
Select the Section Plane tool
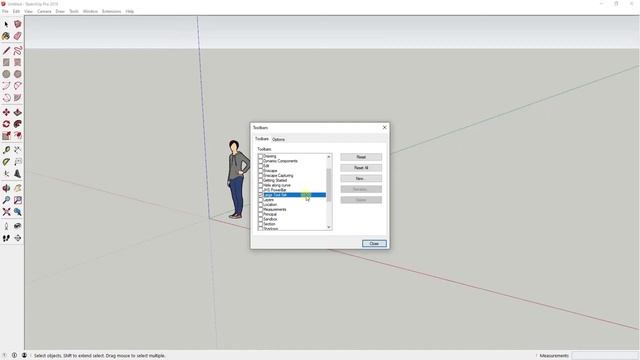[x=18, y=238]
